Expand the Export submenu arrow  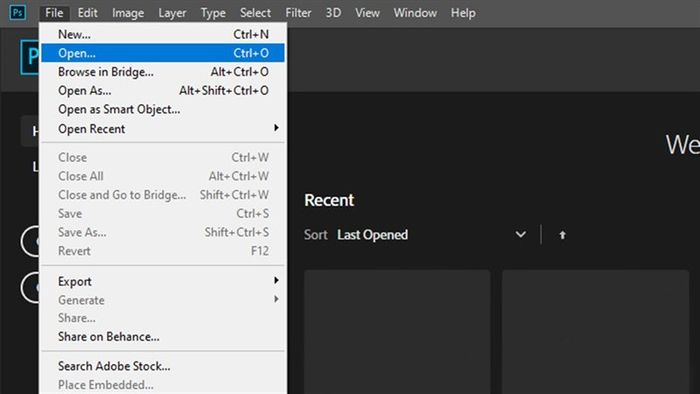point(276,281)
